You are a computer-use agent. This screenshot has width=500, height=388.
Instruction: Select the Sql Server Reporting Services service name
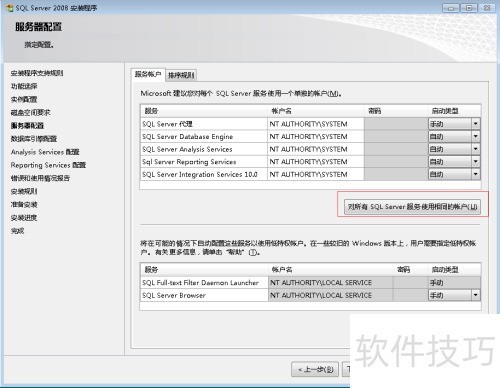coord(189,162)
